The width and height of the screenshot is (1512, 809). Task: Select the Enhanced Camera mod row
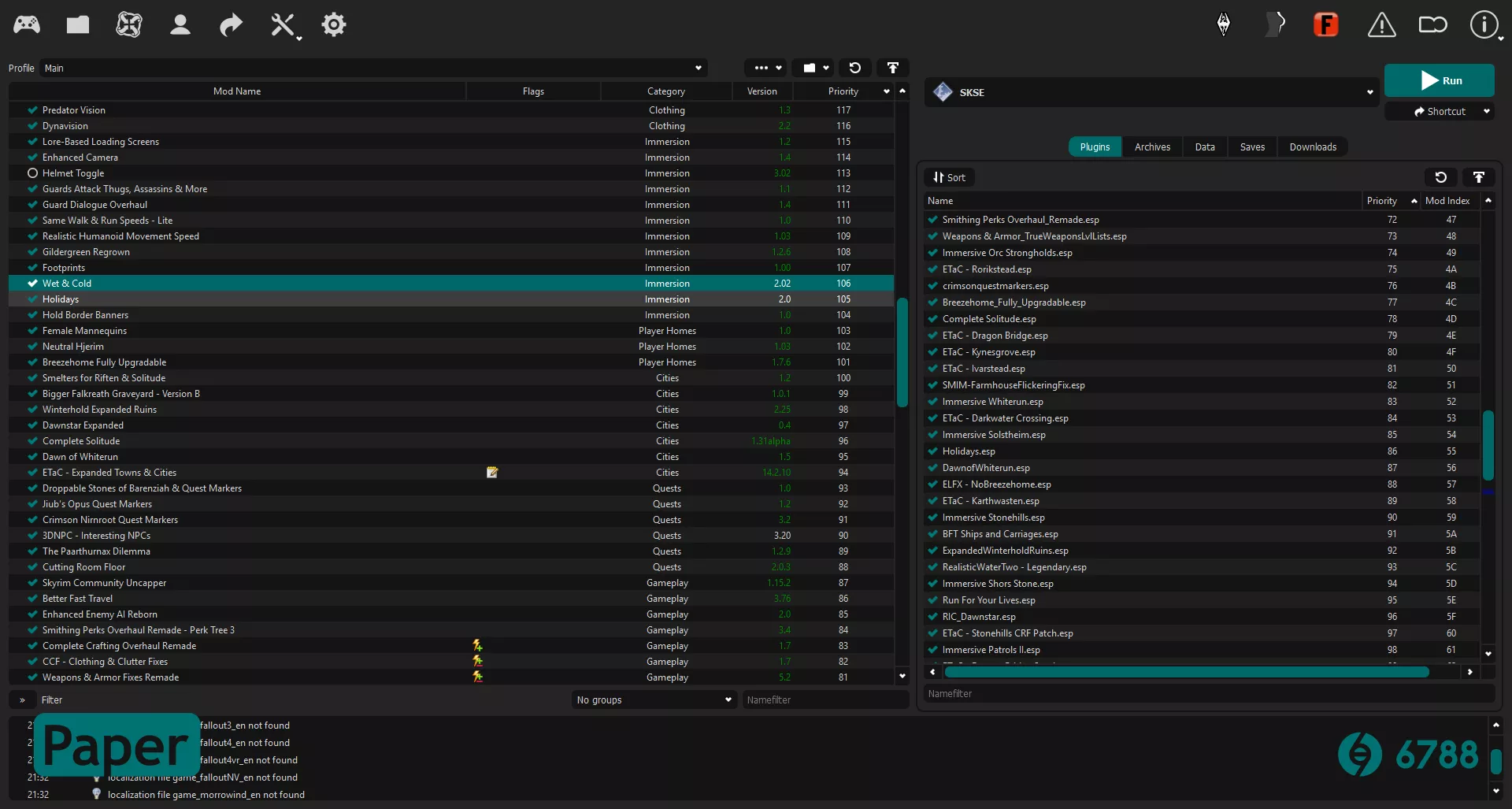[451, 158]
